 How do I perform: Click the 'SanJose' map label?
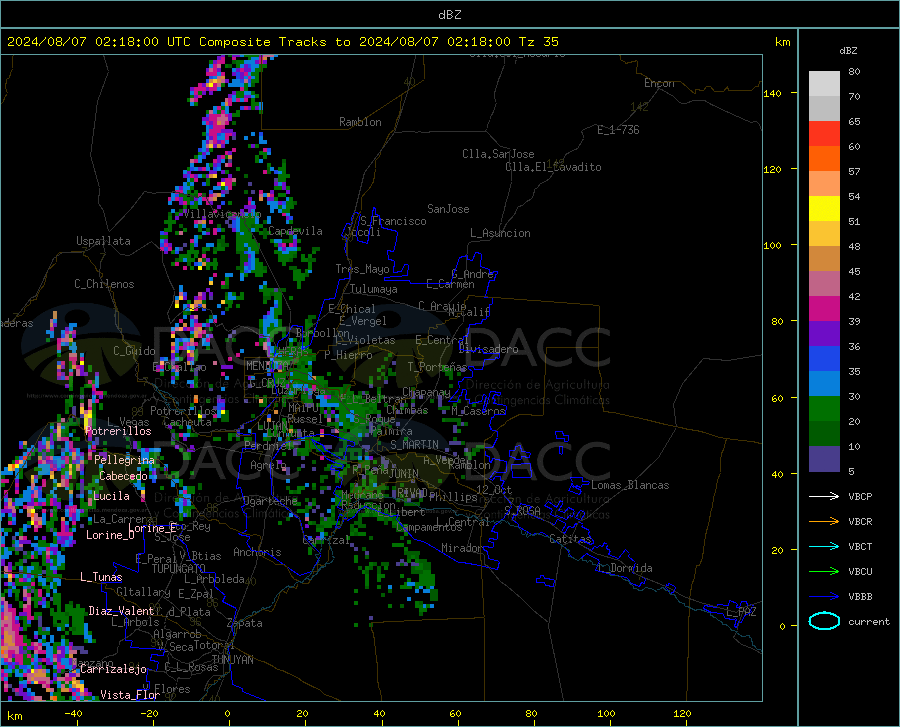pos(448,209)
